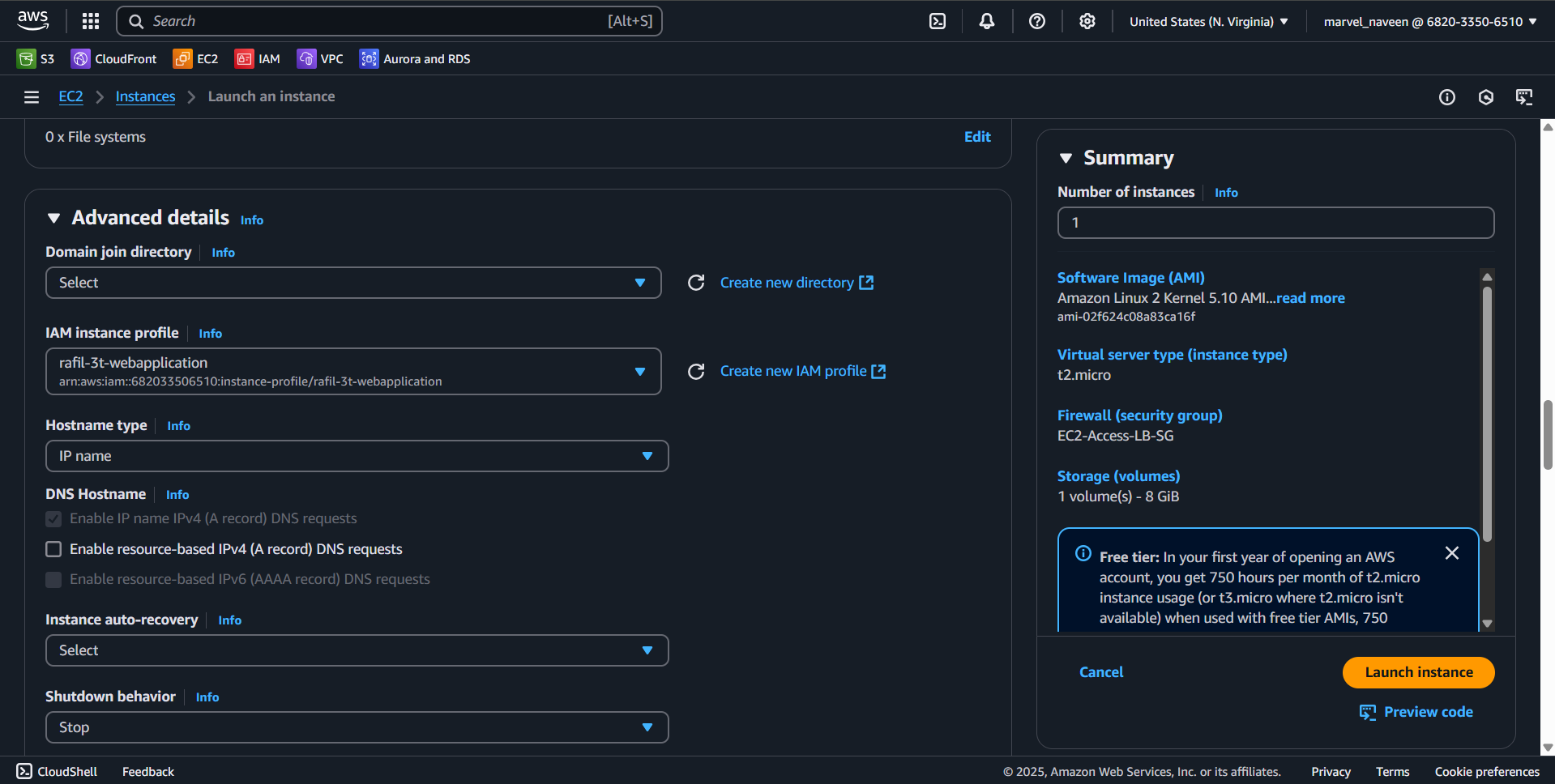
Task: Open the marvel_naveen account menu
Action: click(1430, 22)
